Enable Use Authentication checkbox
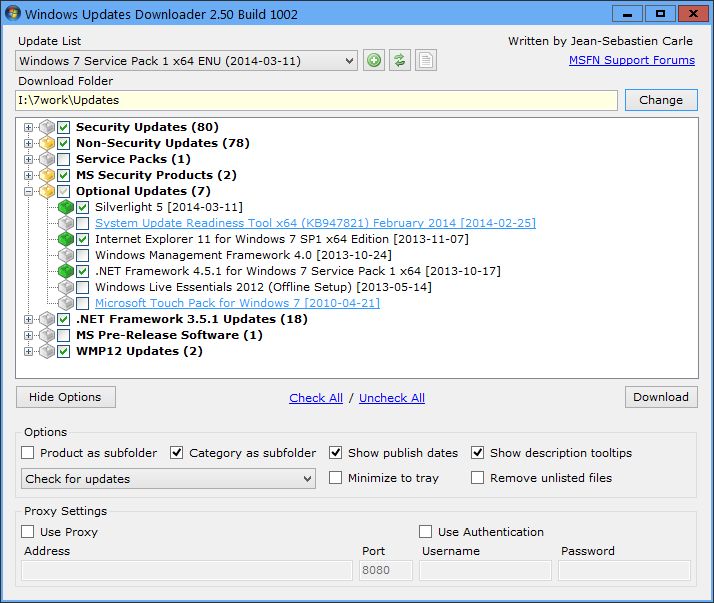Image resolution: width=714 pixels, height=603 pixels. (426, 531)
